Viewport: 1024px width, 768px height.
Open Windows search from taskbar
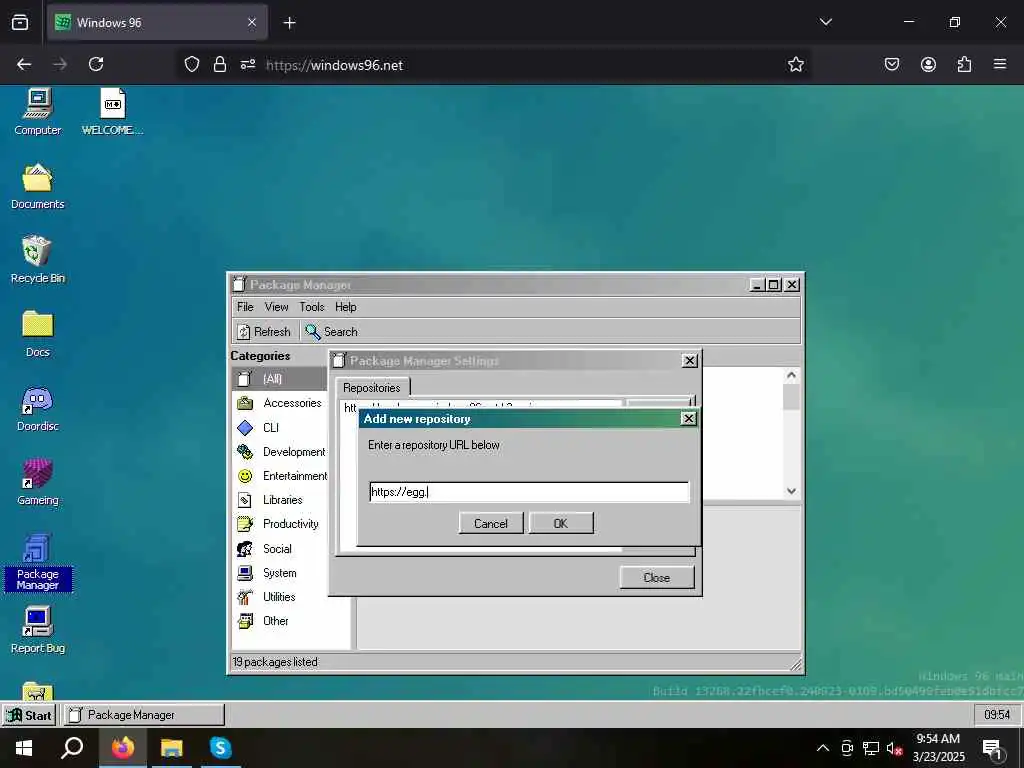pos(72,748)
